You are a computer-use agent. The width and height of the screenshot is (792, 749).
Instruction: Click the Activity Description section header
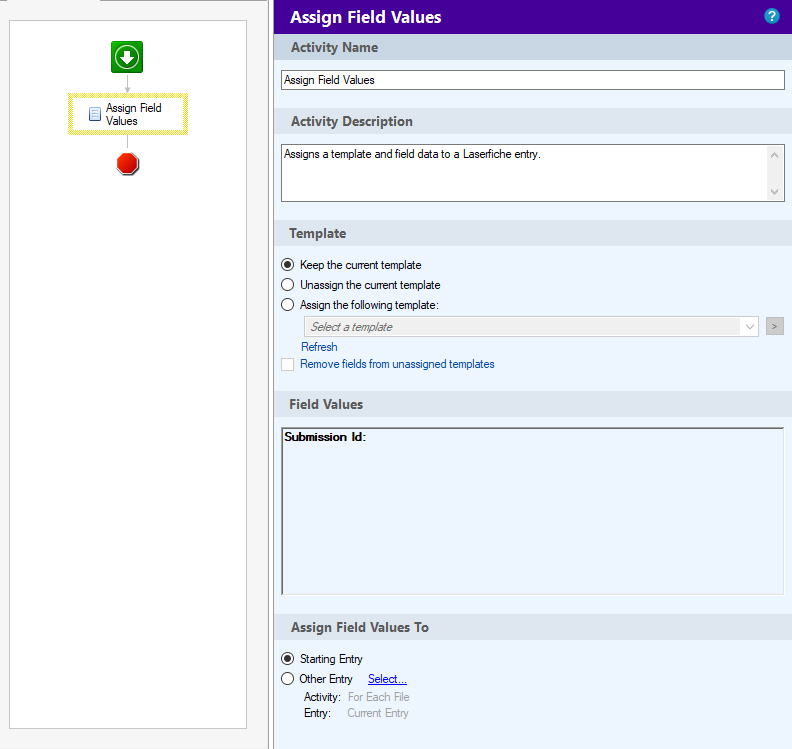(x=352, y=121)
